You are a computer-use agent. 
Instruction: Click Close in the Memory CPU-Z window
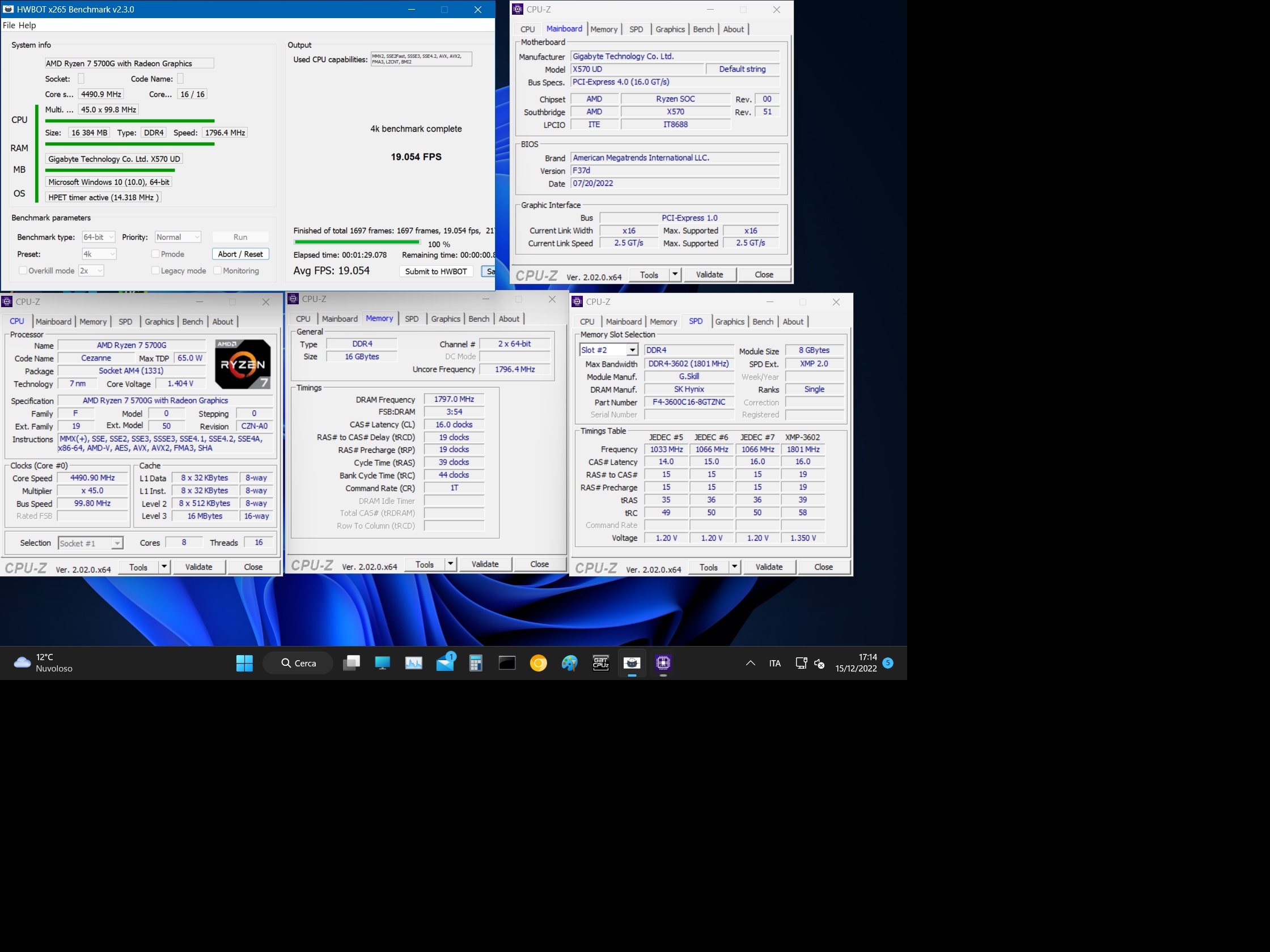[539, 564]
